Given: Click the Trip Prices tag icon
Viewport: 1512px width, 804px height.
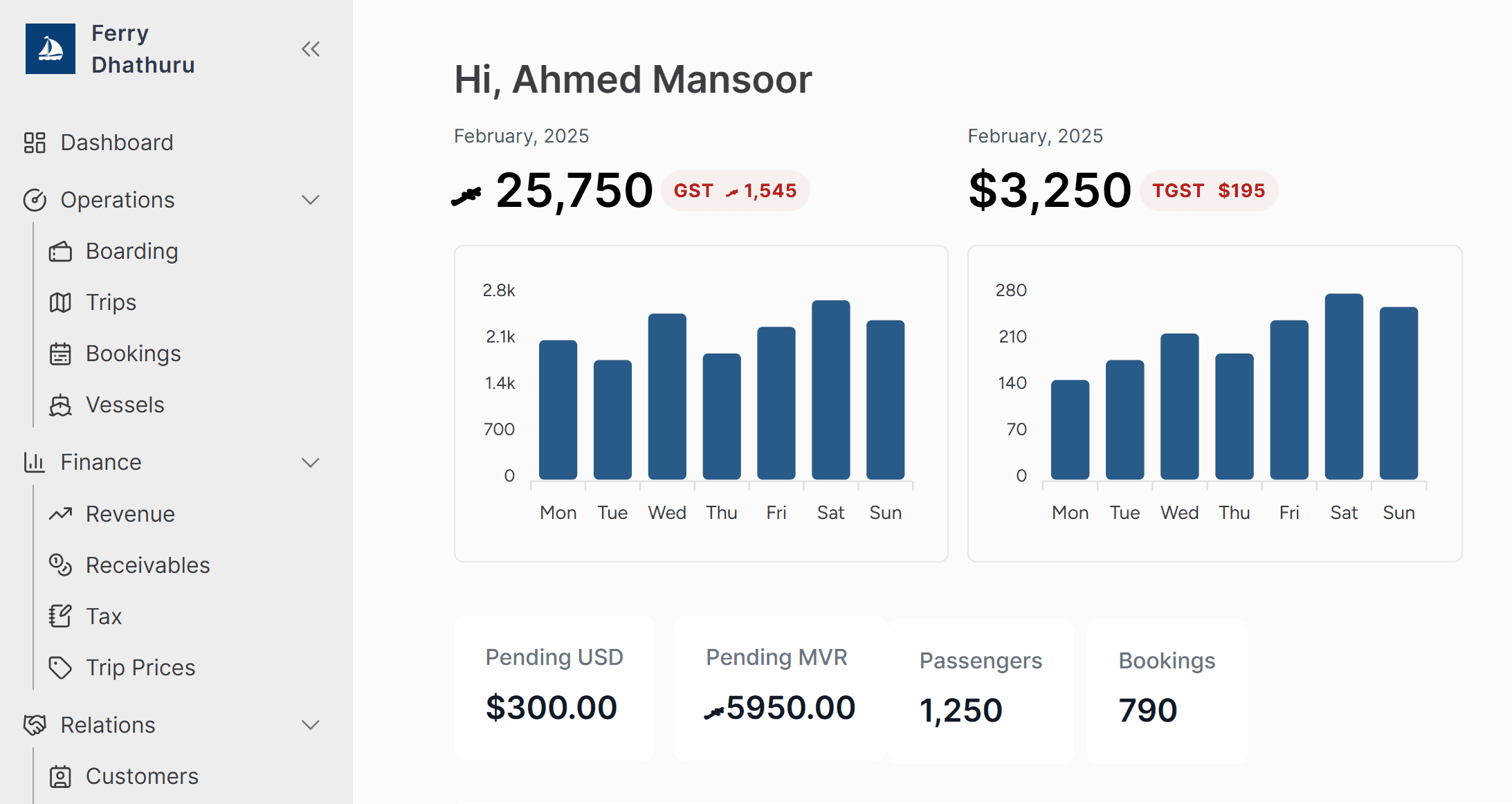Looking at the screenshot, I should pyautogui.click(x=60, y=668).
